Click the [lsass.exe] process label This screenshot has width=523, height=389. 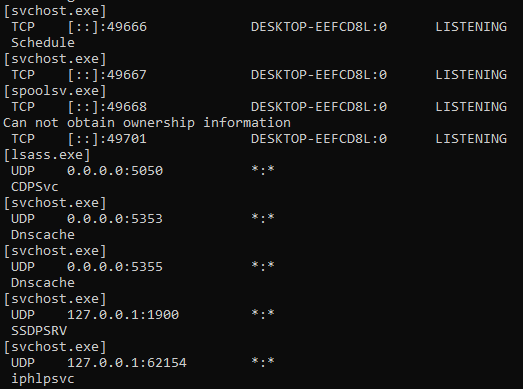click(x=47, y=155)
